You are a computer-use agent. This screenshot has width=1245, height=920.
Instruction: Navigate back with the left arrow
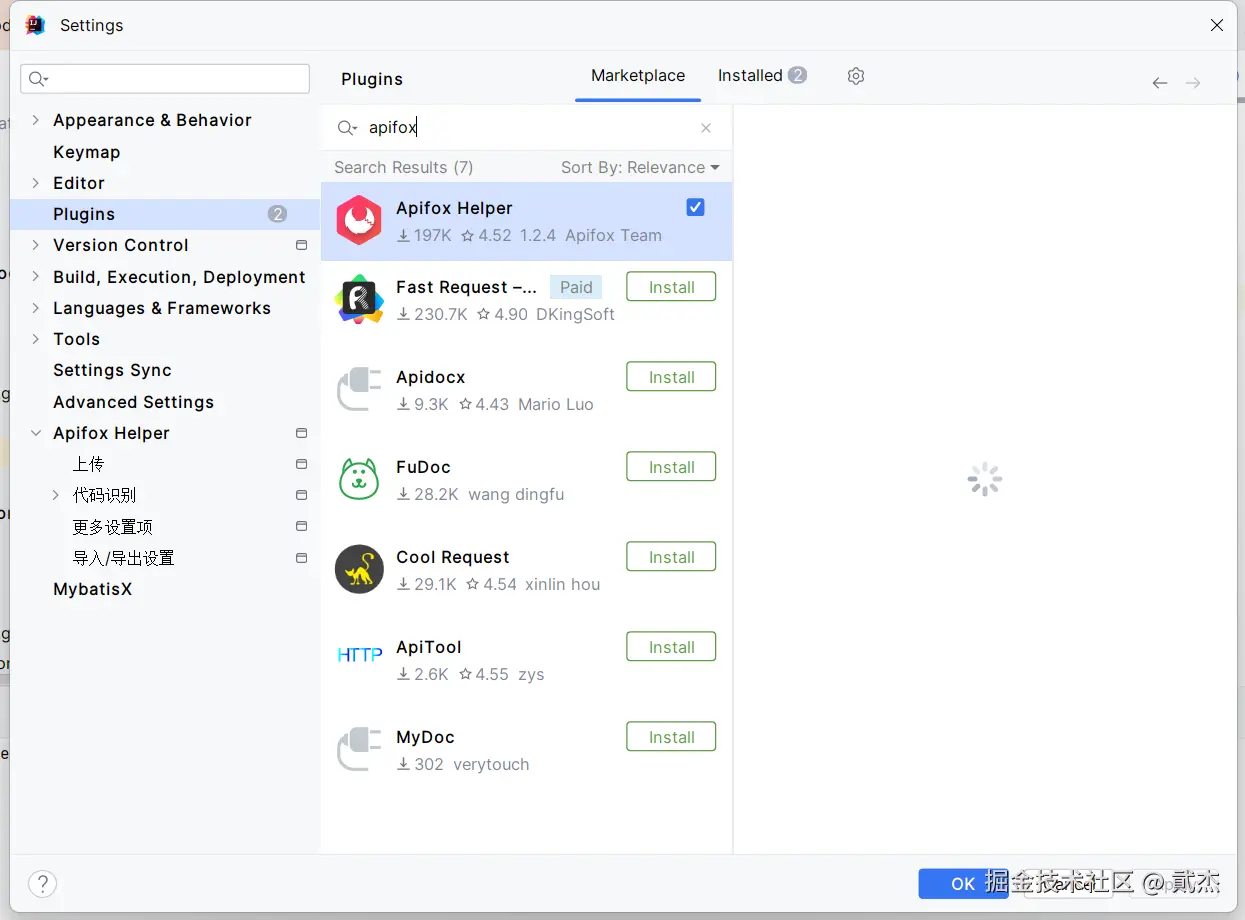(1159, 83)
